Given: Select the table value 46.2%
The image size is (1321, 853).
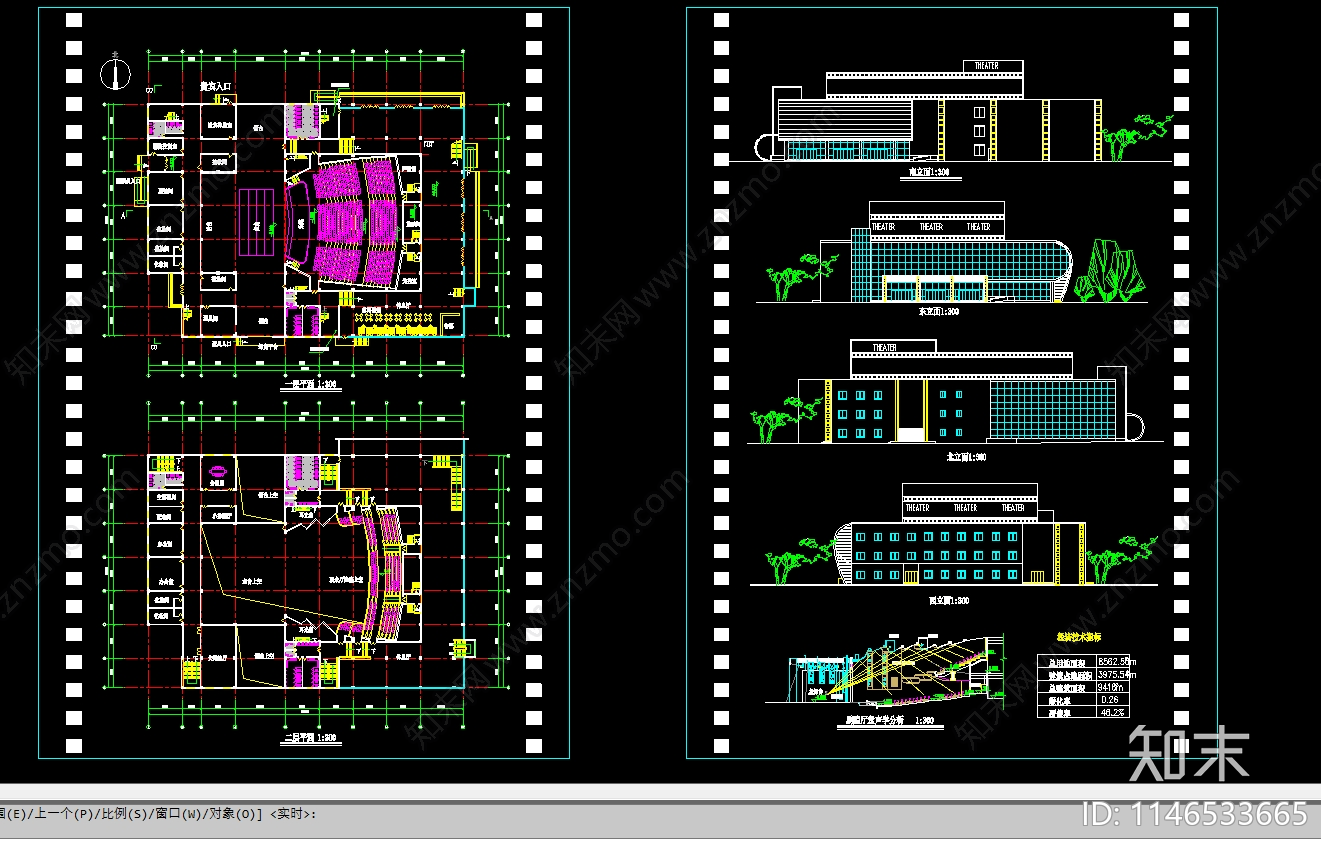Looking at the screenshot, I should 1112,713.
